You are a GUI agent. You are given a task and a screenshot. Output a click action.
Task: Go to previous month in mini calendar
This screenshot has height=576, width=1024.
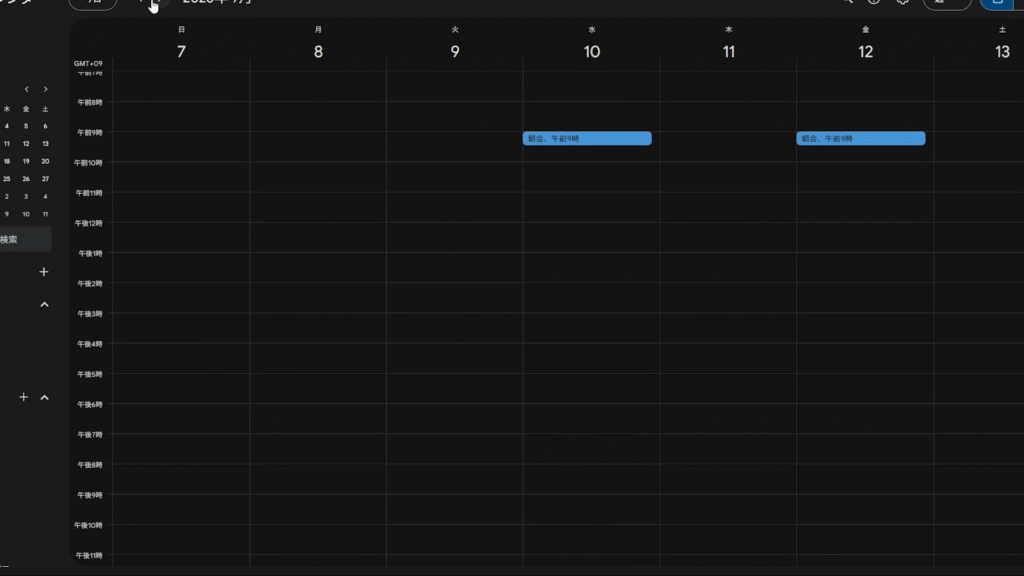27,89
